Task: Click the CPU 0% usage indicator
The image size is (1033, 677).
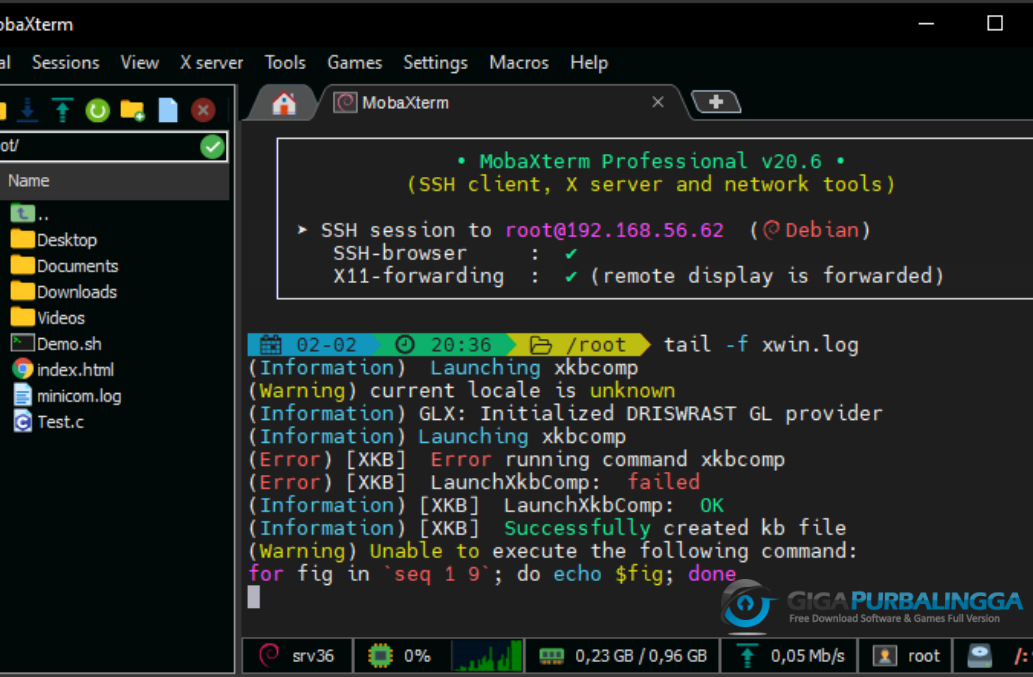Action: click(400, 655)
